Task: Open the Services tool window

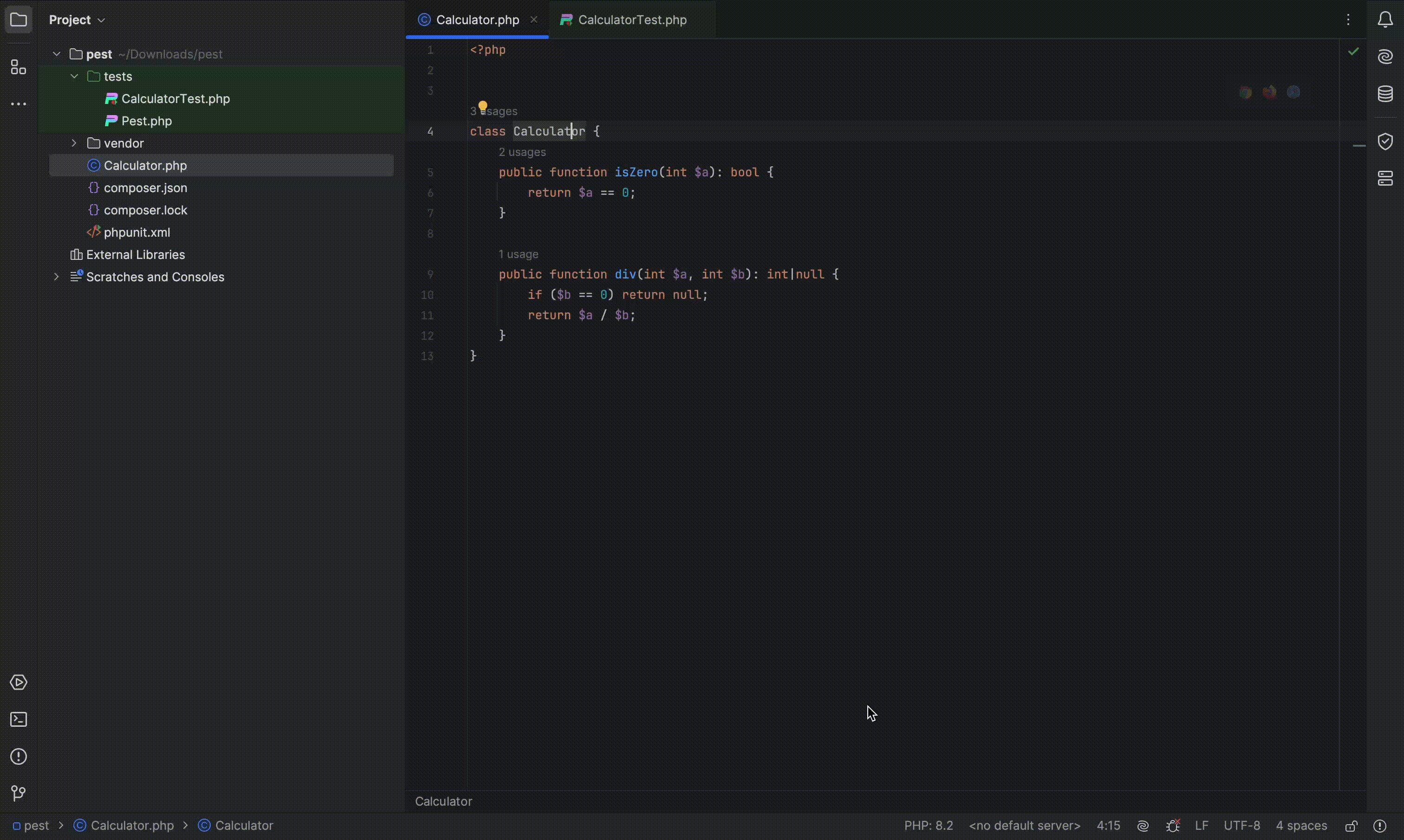Action: point(19,683)
